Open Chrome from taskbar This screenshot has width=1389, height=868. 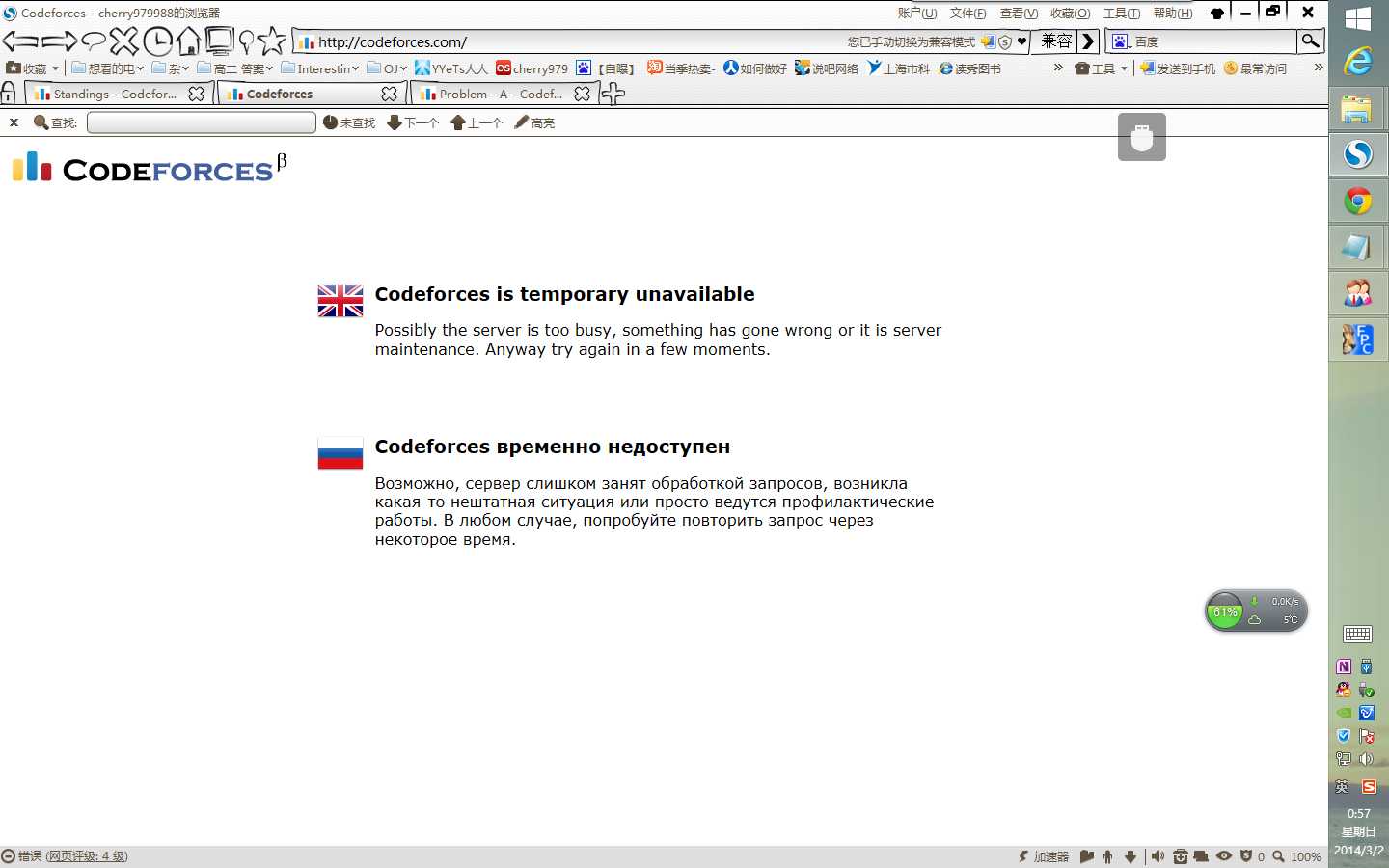click(x=1358, y=201)
